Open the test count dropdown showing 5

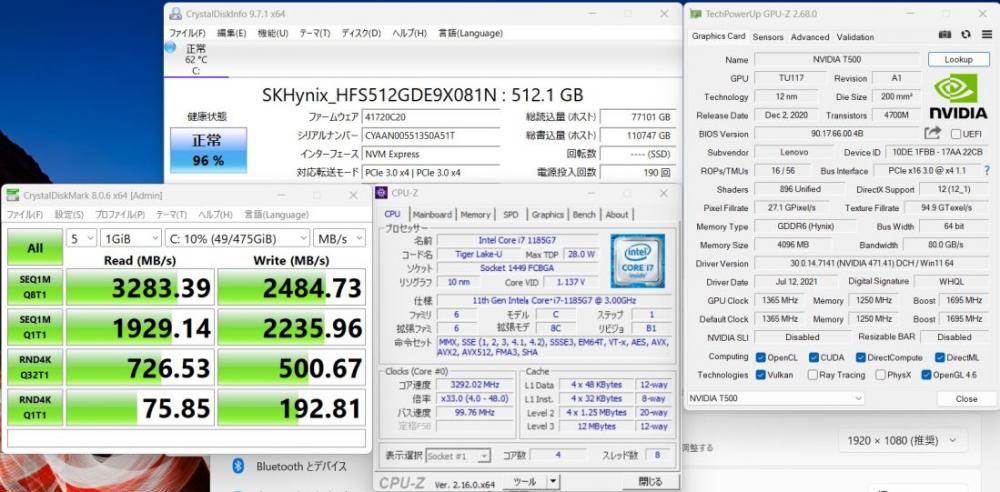click(81, 239)
